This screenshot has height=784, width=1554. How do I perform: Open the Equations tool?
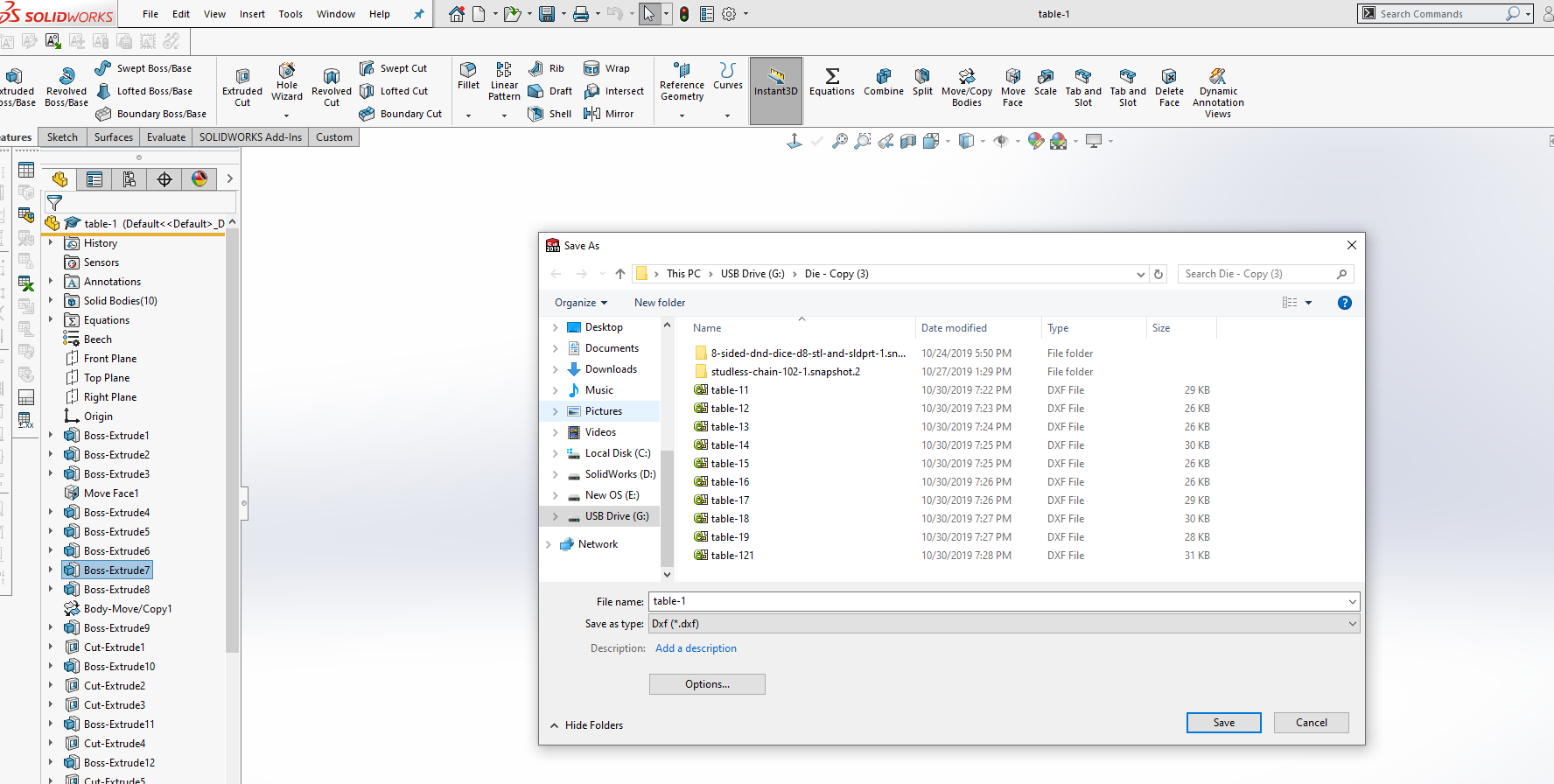coord(832,82)
